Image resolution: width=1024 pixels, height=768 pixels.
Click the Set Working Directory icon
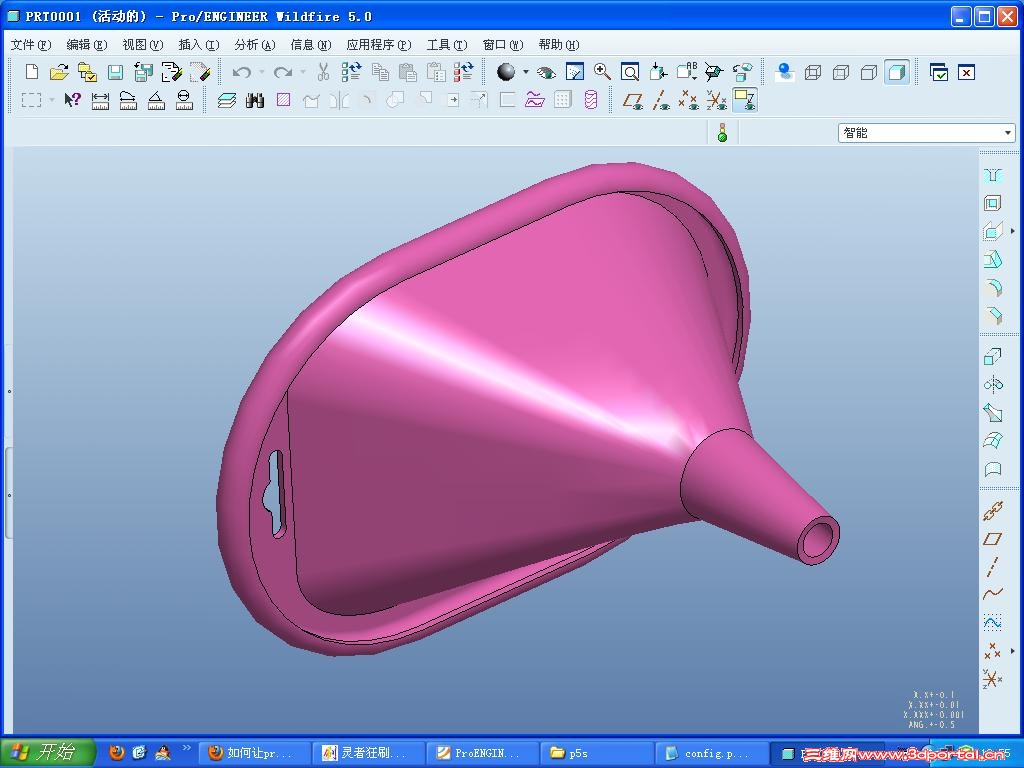tap(87, 72)
